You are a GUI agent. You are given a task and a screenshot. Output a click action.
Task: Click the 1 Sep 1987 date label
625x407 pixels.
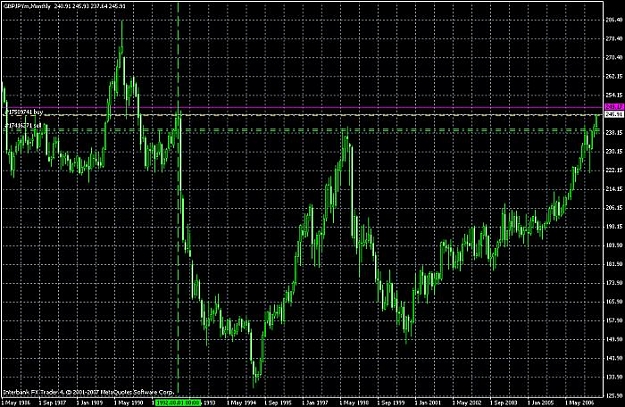pyautogui.click(x=54, y=403)
